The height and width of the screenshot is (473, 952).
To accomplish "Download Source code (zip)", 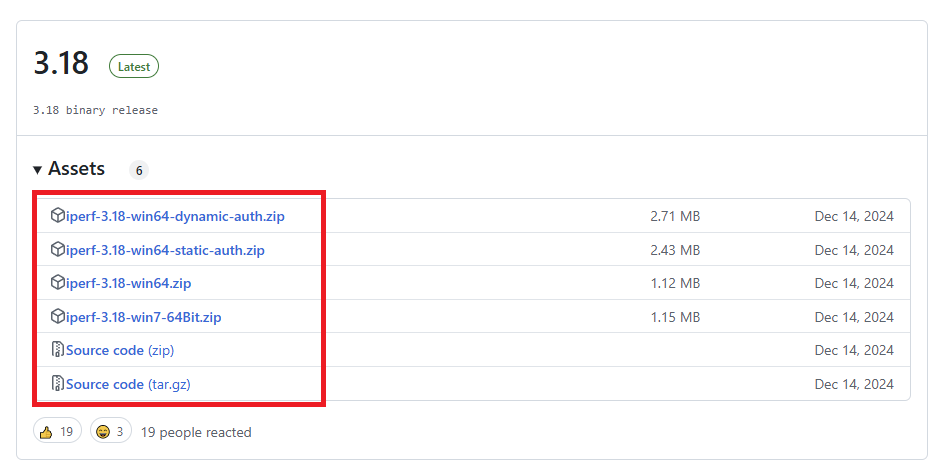I will 120,350.
